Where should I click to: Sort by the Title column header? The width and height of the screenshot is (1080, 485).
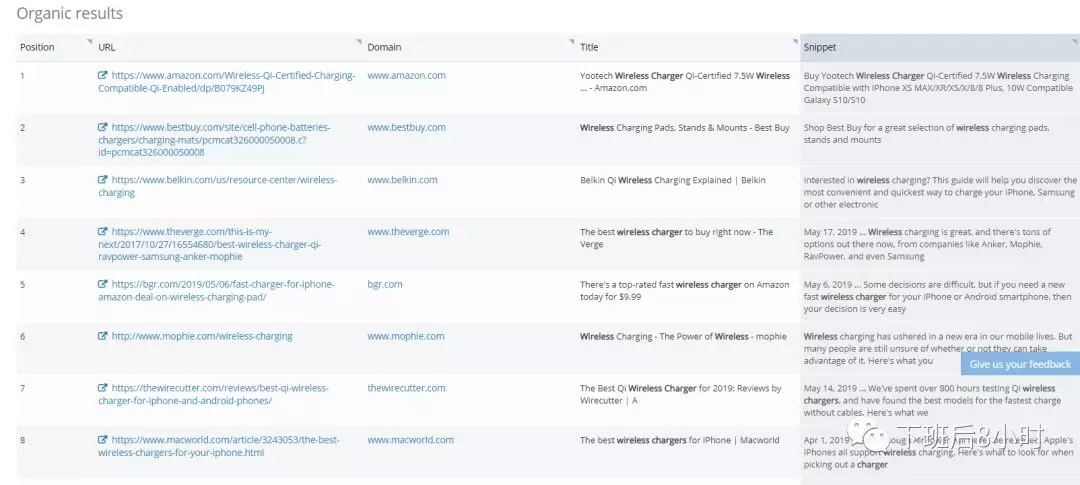pos(590,47)
